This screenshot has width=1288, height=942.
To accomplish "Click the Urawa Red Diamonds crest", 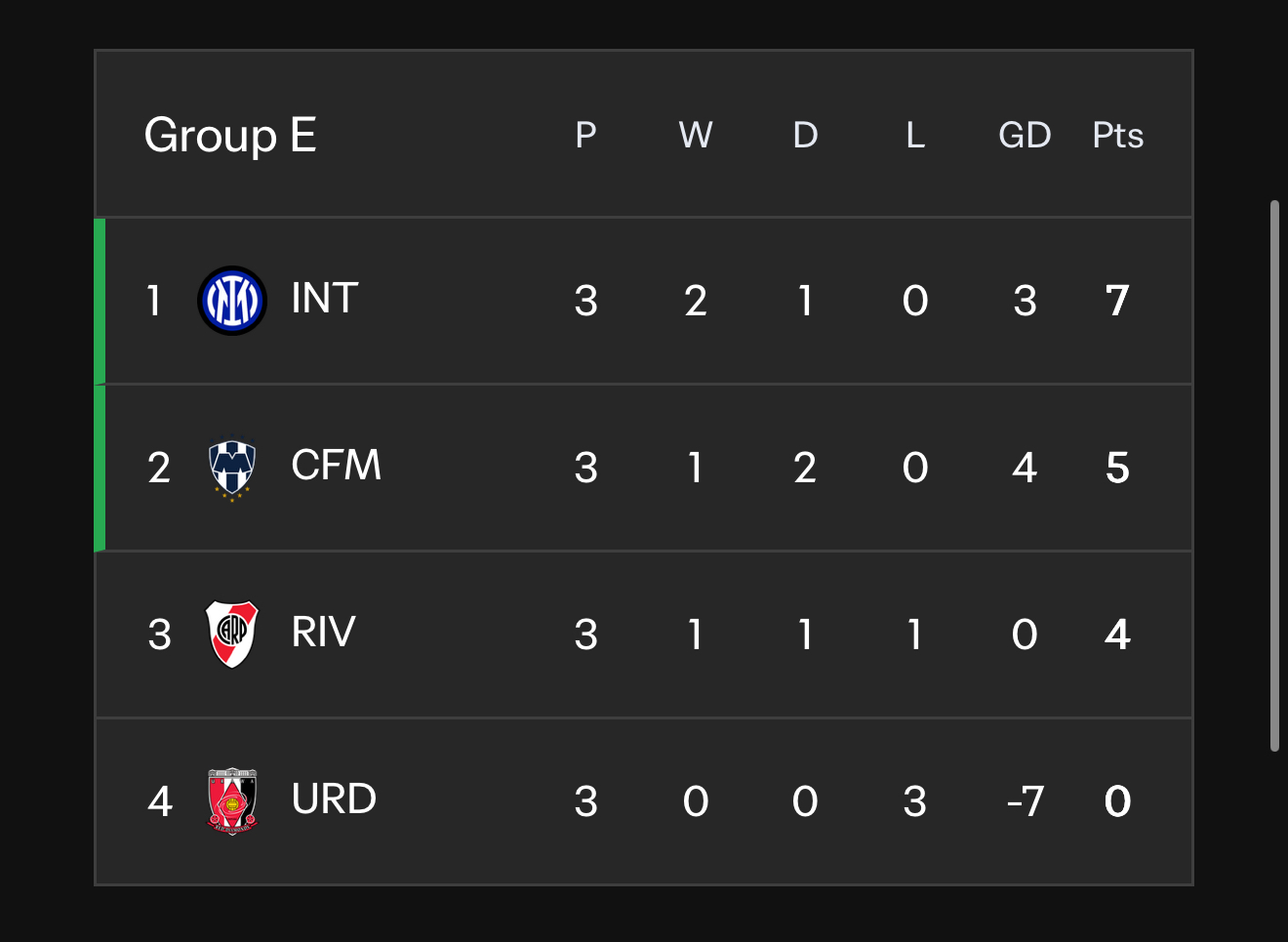I will click(232, 801).
